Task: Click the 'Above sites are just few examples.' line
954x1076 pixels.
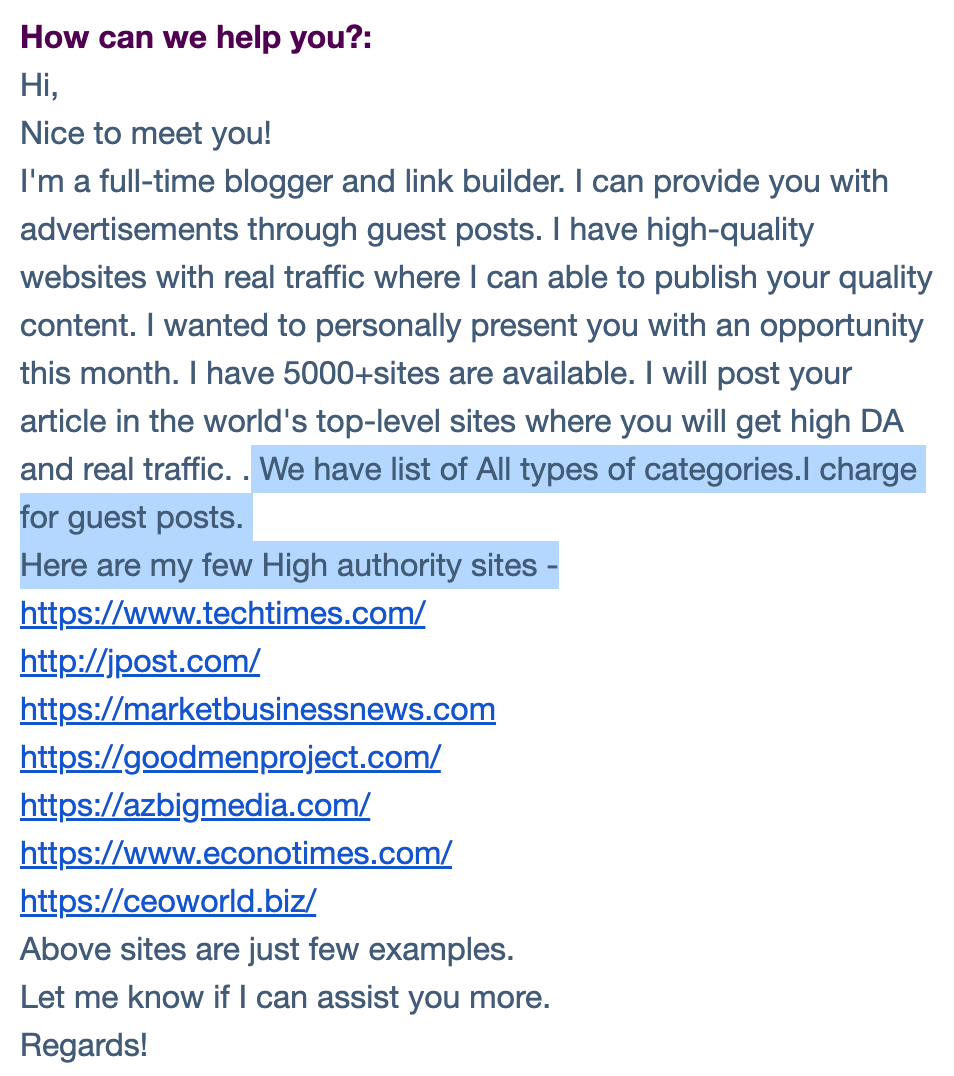Action: point(267,950)
